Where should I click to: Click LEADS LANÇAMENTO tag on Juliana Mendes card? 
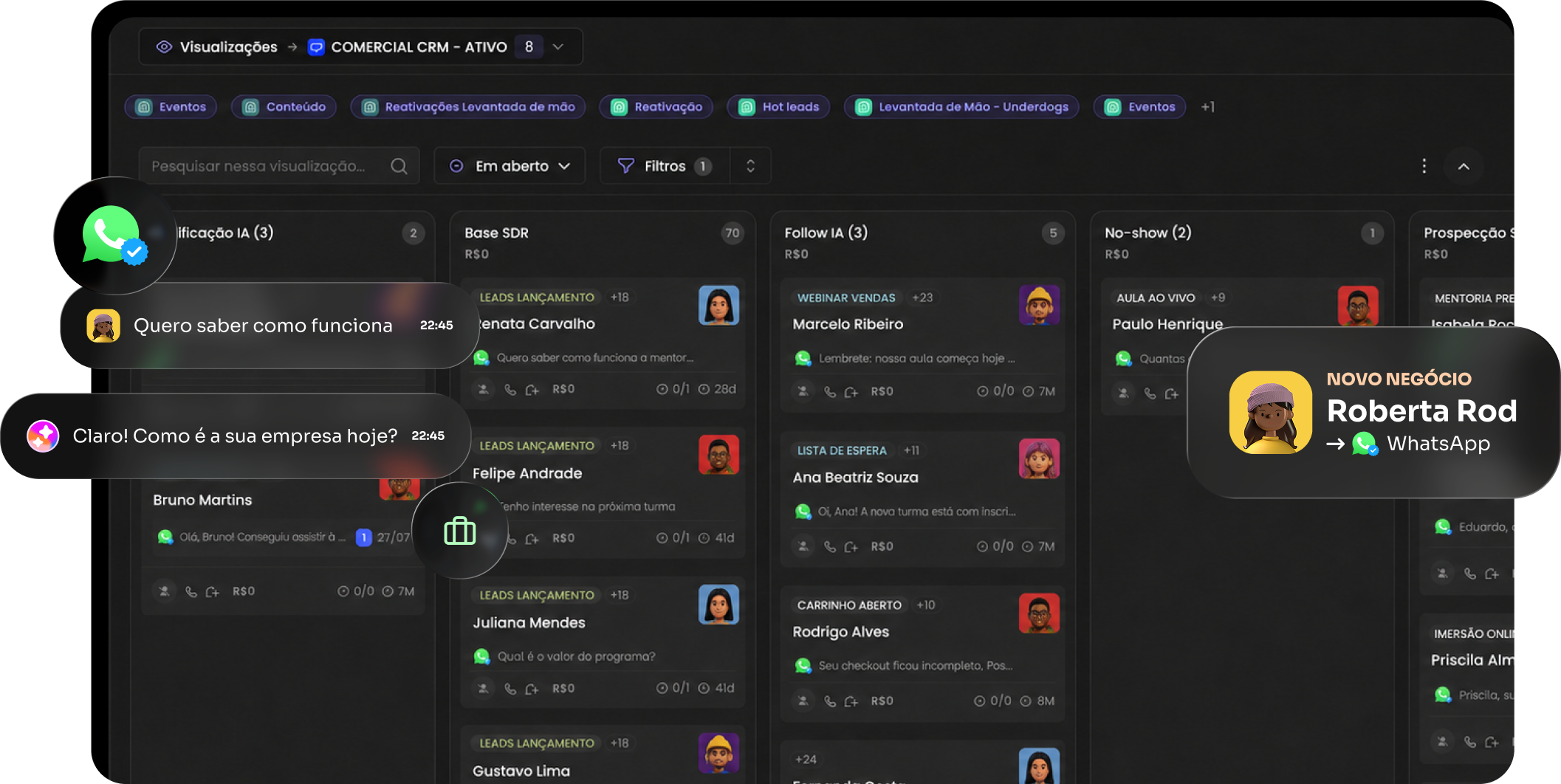coord(537,595)
